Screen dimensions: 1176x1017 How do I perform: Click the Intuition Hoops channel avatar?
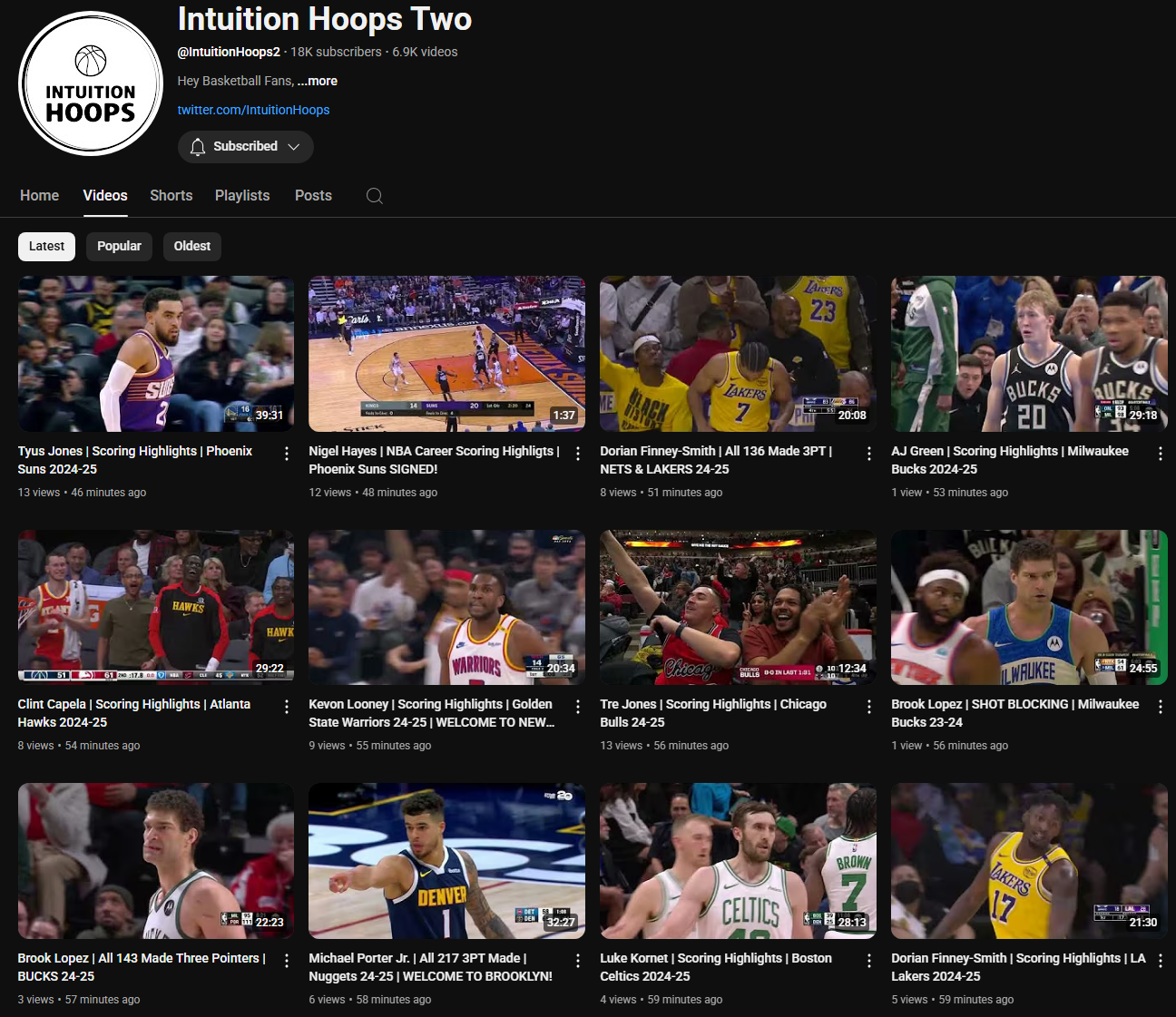pyautogui.click(x=91, y=83)
